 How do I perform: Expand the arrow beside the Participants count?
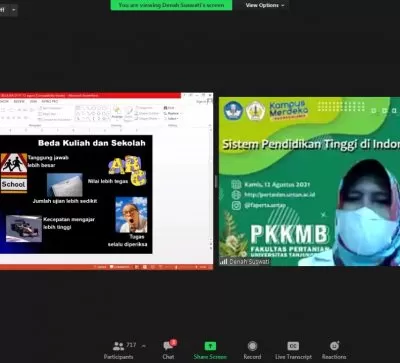pos(144,346)
